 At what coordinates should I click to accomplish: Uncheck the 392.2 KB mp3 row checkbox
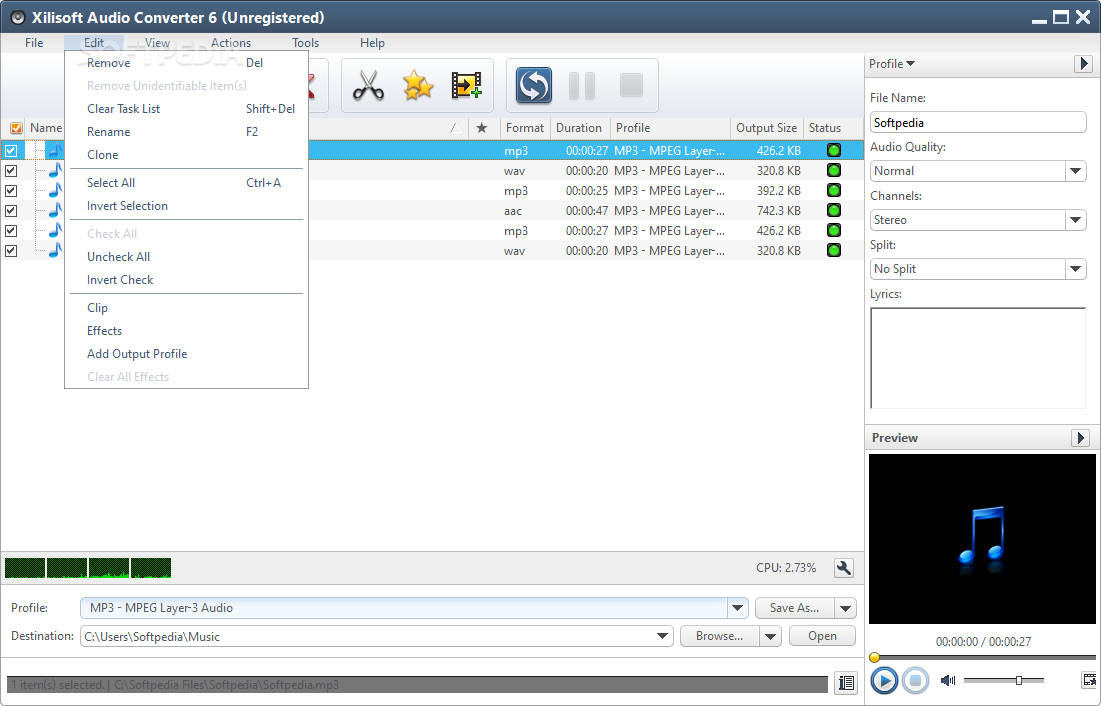click(11, 190)
